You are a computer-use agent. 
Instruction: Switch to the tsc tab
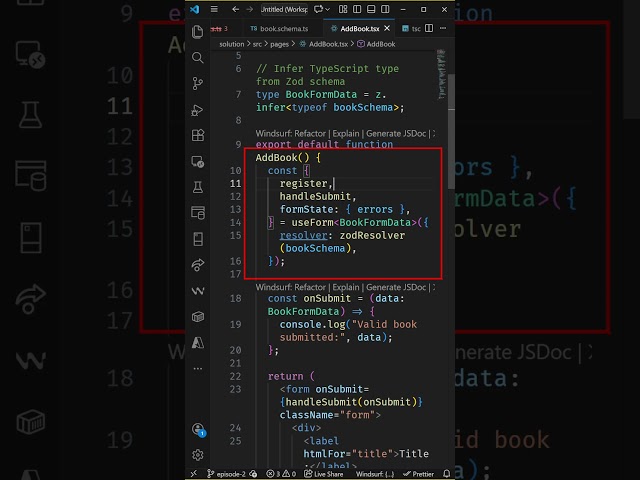pyautogui.click(x=411, y=29)
